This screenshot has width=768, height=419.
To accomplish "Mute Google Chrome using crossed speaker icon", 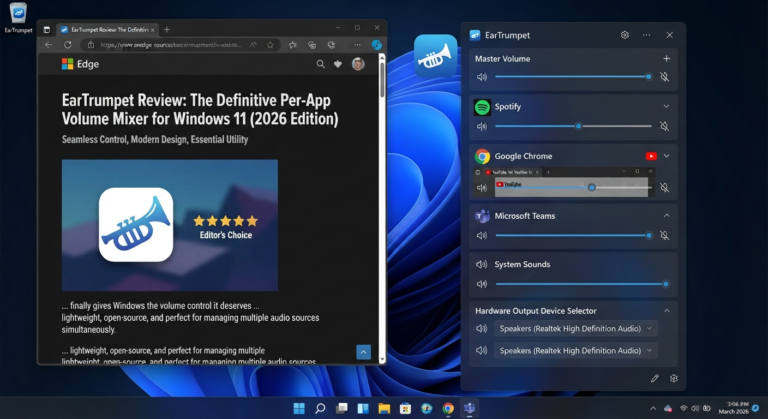I will click(665, 188).
